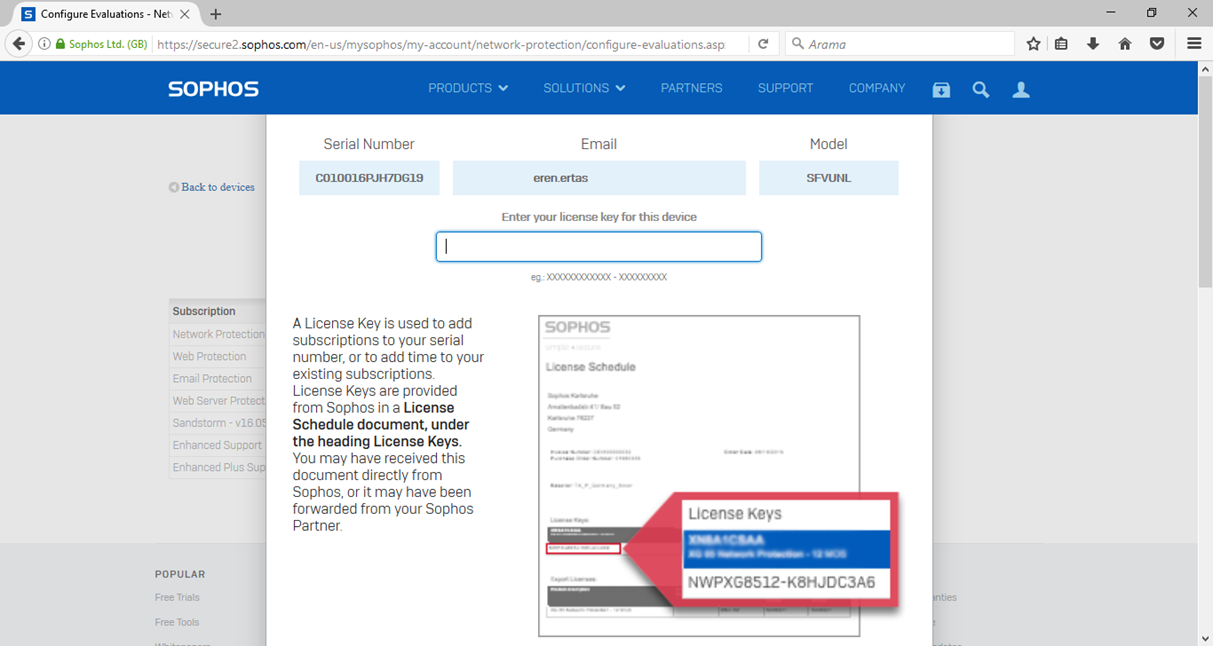Open the Free Trials footer link
1213x646 pixels.
177,597
